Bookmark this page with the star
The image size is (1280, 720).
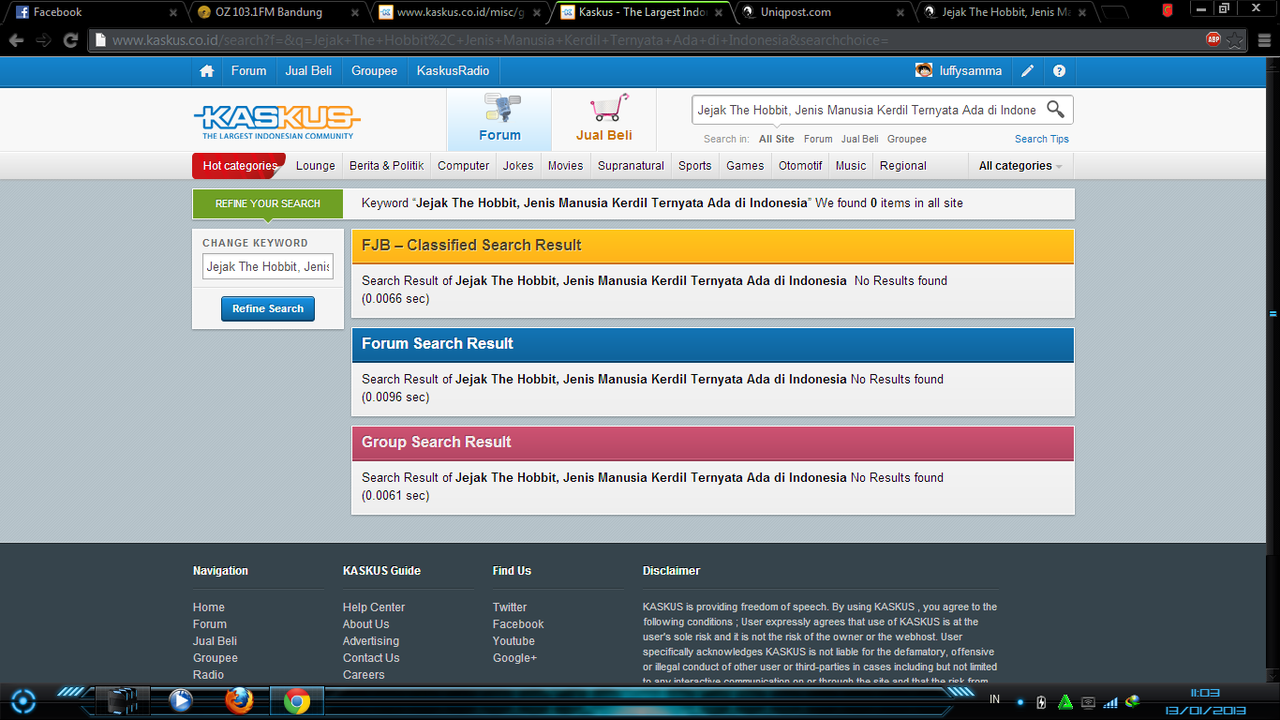[1236, 41]
